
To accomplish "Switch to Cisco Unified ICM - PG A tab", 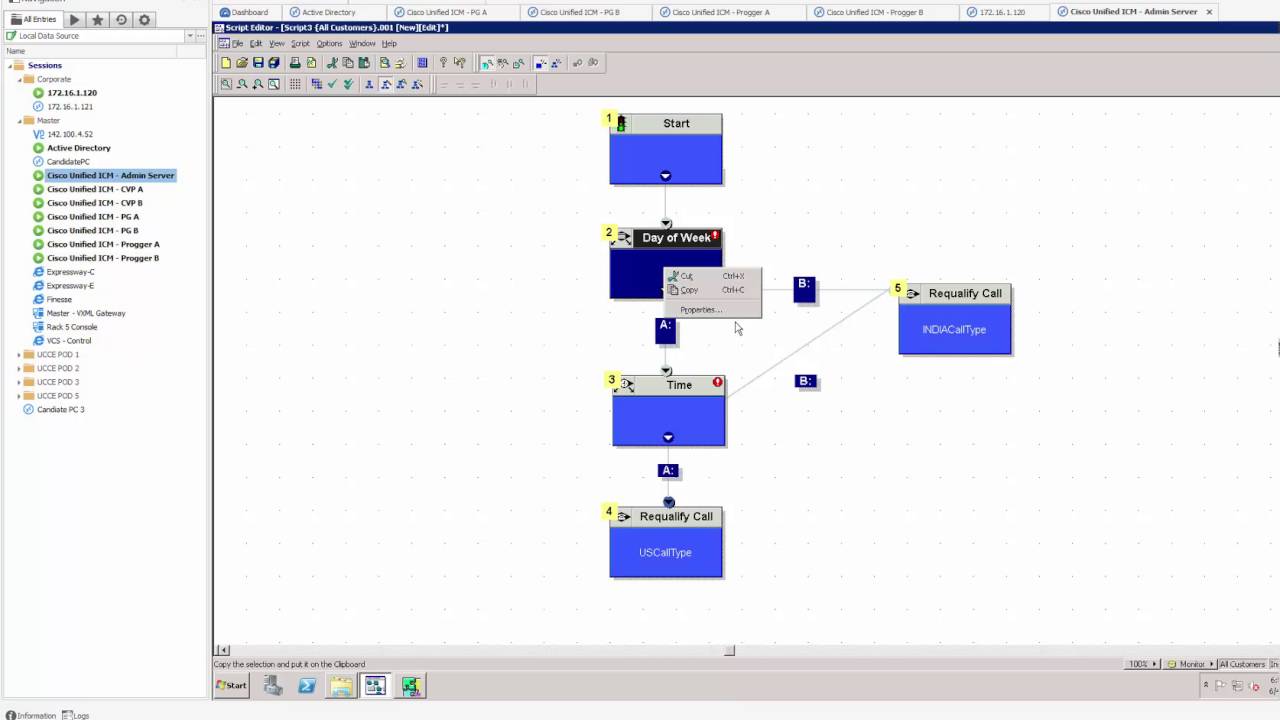I will [446, 12].
